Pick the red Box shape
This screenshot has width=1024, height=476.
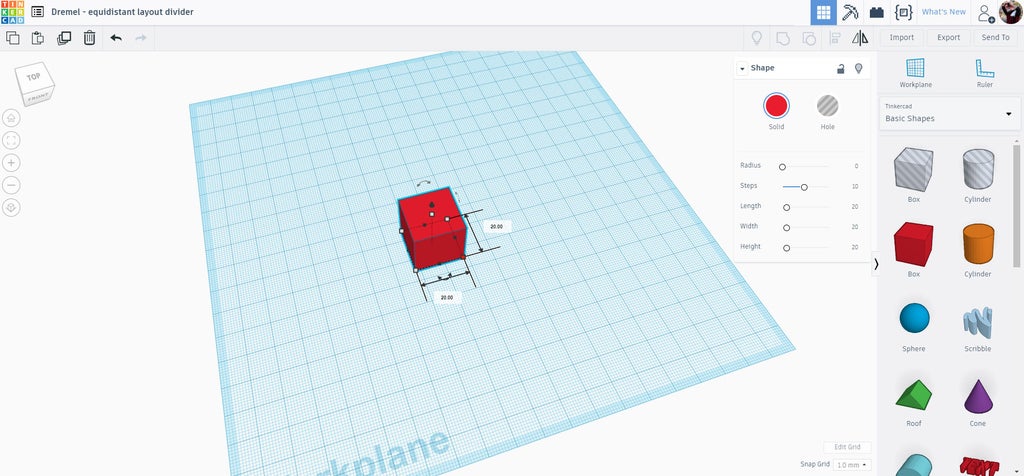pyautogui.click(x=913, y=244)
